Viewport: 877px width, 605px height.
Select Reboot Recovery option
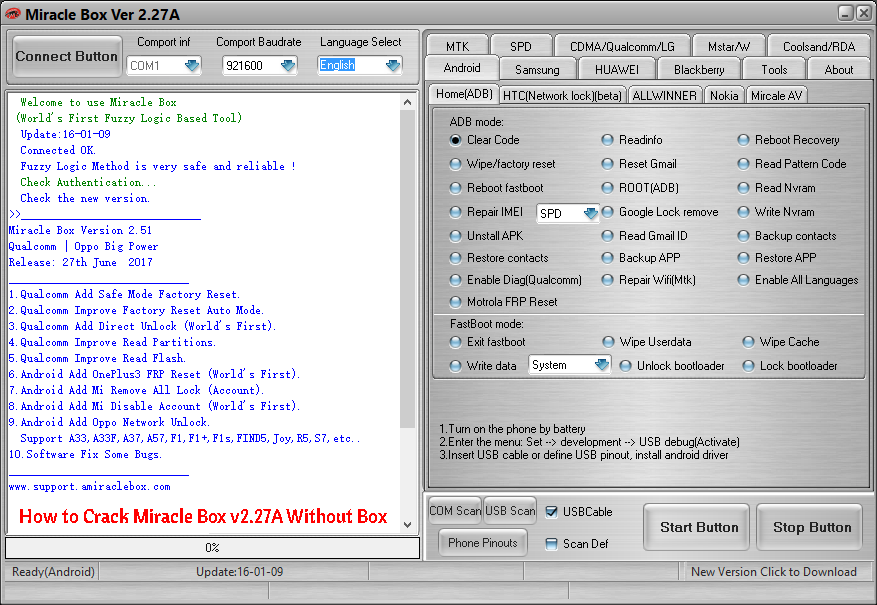click(x=743, y=140)
